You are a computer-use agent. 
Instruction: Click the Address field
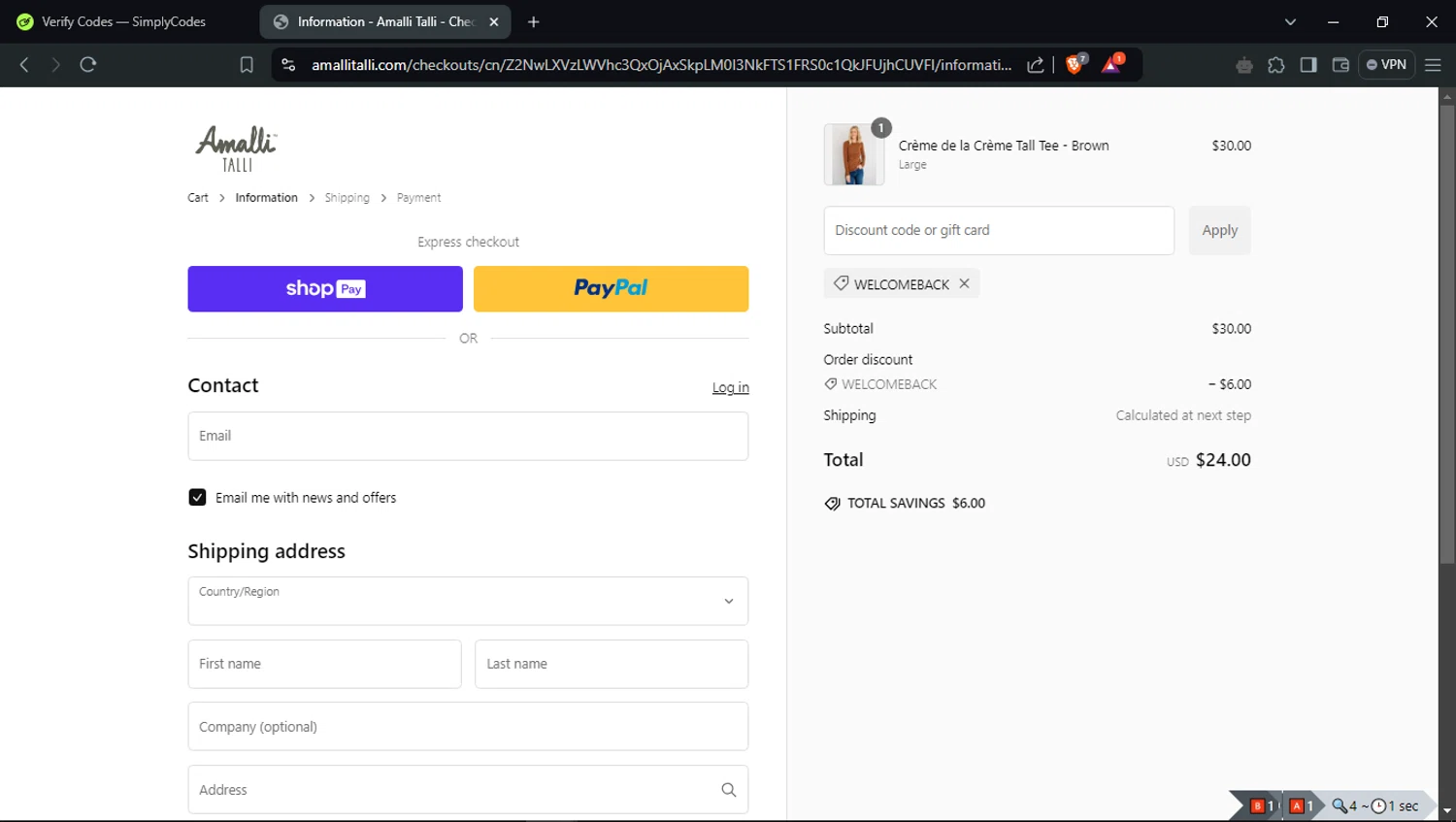pyautogui.click(x=468, y=789)
